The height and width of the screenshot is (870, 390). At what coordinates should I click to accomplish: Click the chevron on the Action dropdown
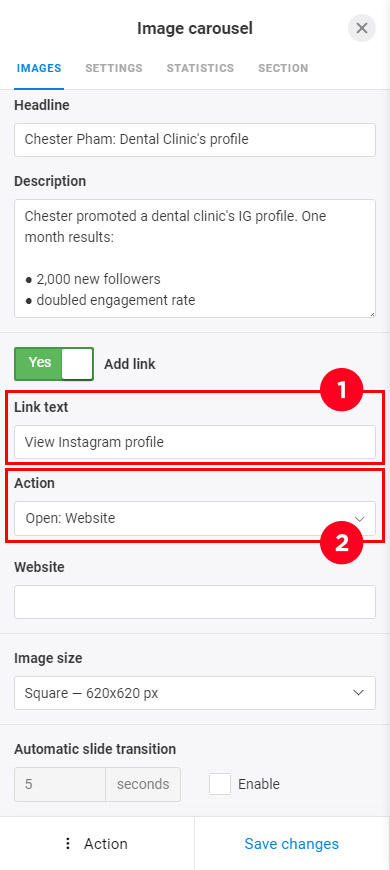359,519
